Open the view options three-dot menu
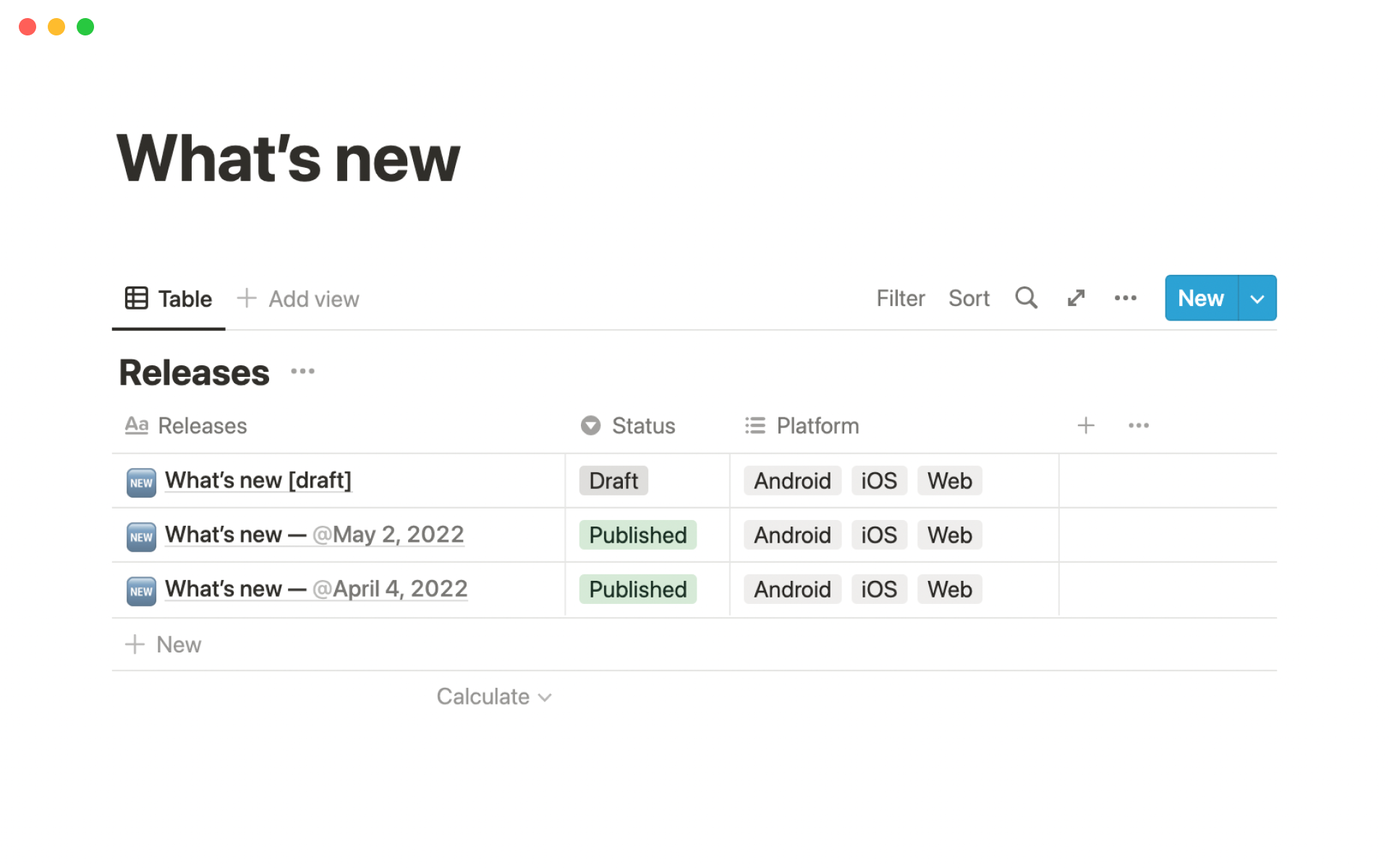The height and width of the screenshot is (868, 1389). click(1125, 298)
